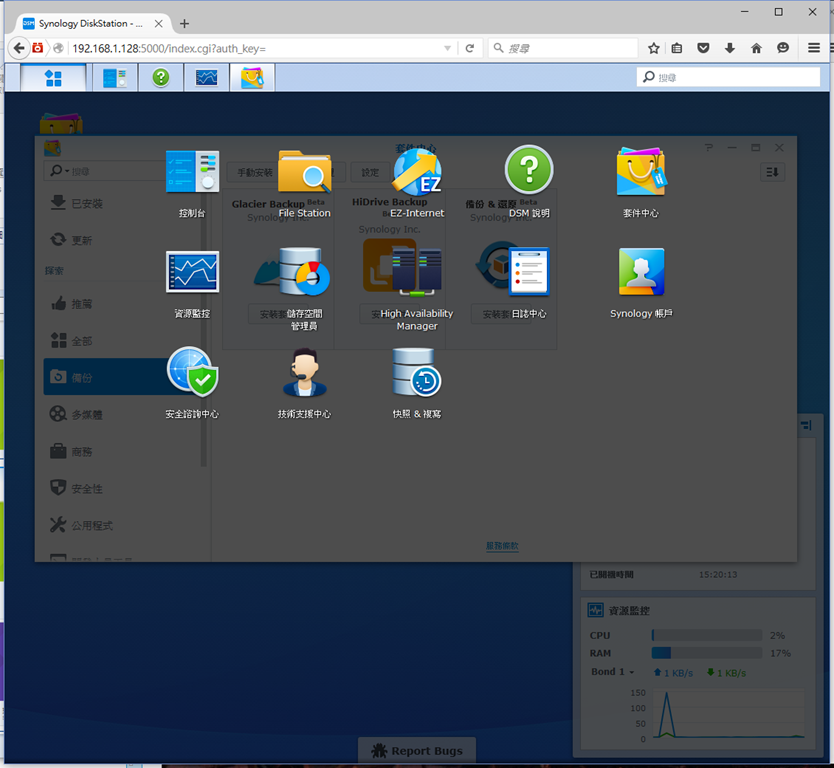Click the RAM usage bar in resource widget
This screenshot has height=768, width=834.
click(x=707, y=653)
